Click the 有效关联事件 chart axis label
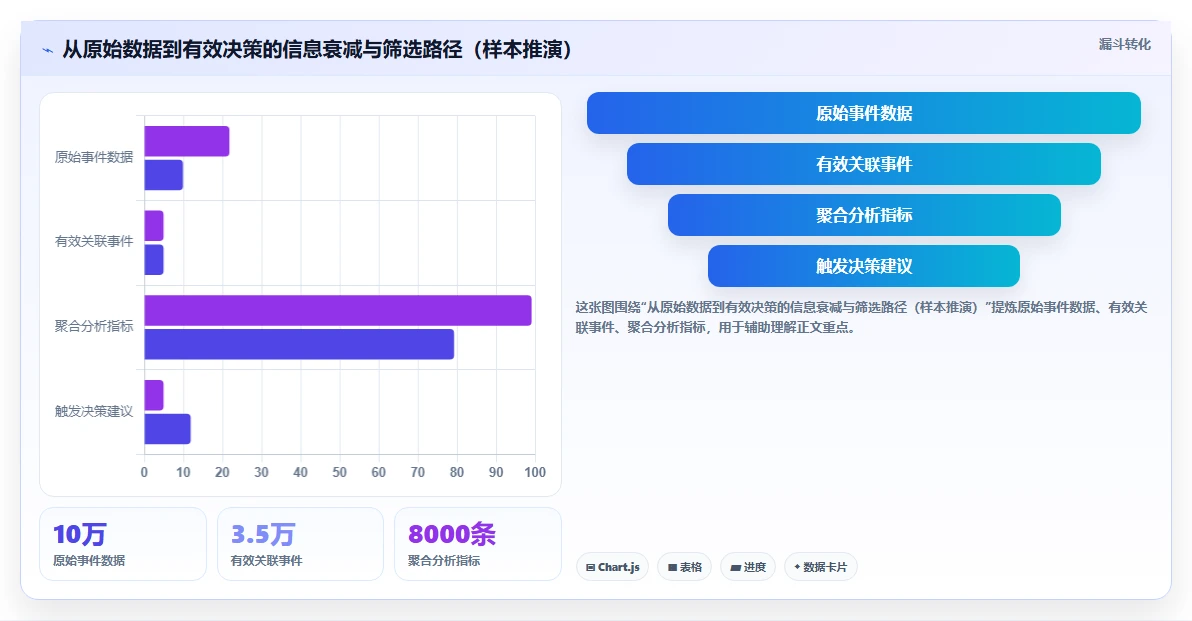 94,242
